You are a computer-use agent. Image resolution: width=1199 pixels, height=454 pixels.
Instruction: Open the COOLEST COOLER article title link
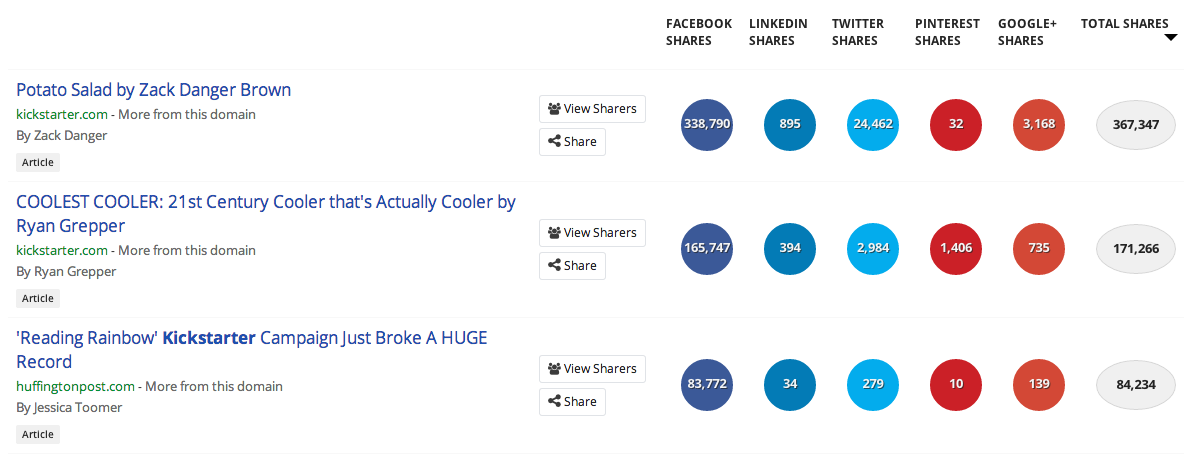[x=265, y=214]
